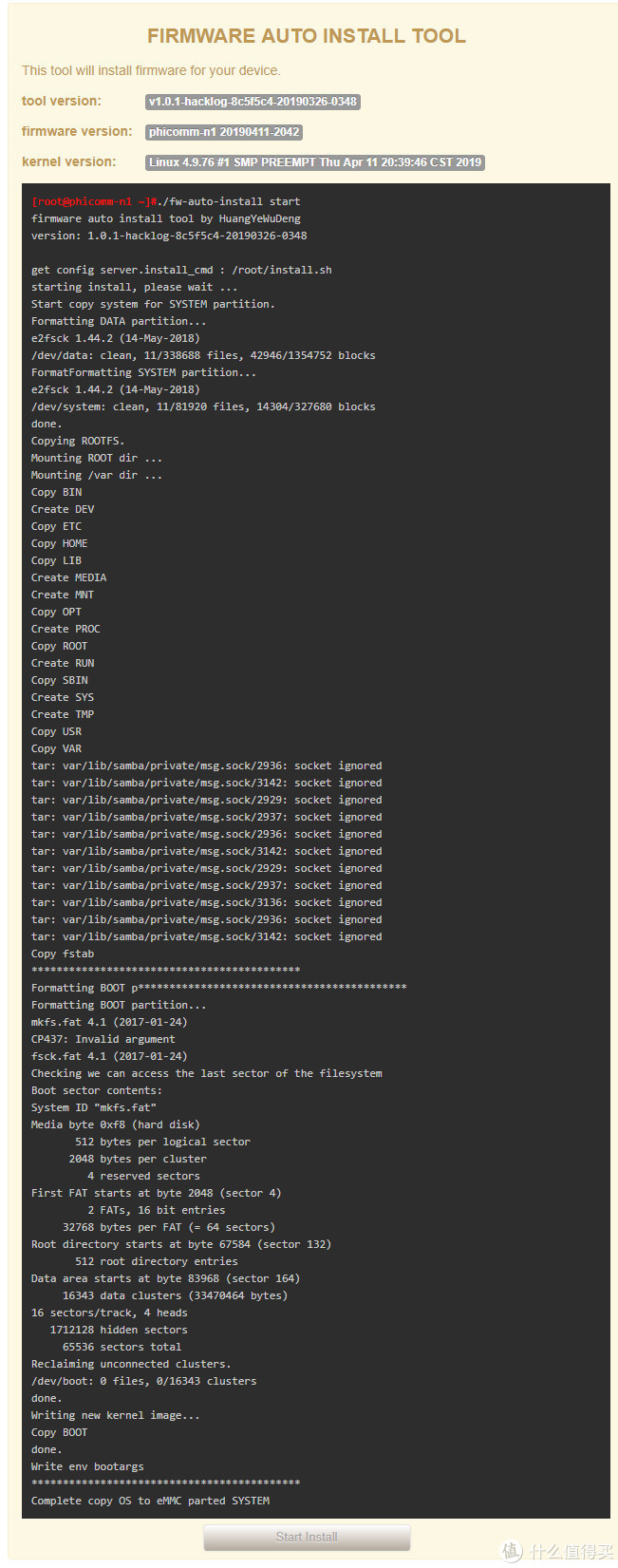Image resolution: width=618 pixels, height=1568 pixels.
Task: Click 'CP437: Invalid argument' terminal line
Action: [x=103, y=1039]
